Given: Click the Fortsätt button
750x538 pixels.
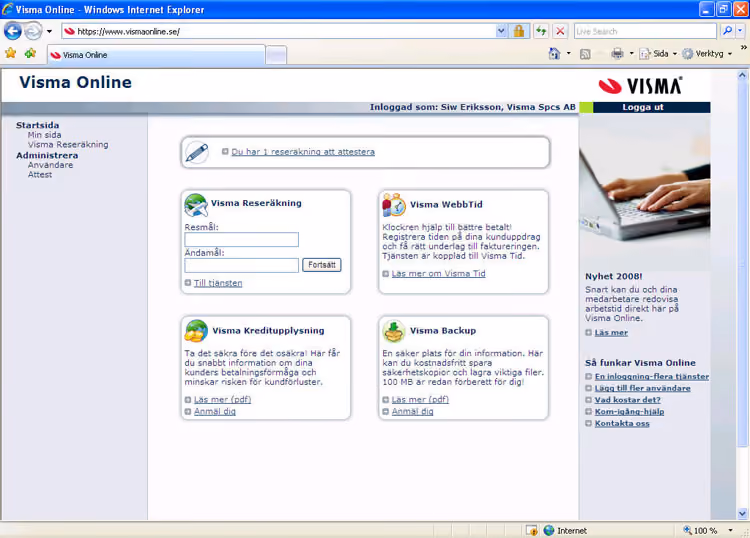Looking at the screenshot, I should point(321,265).
